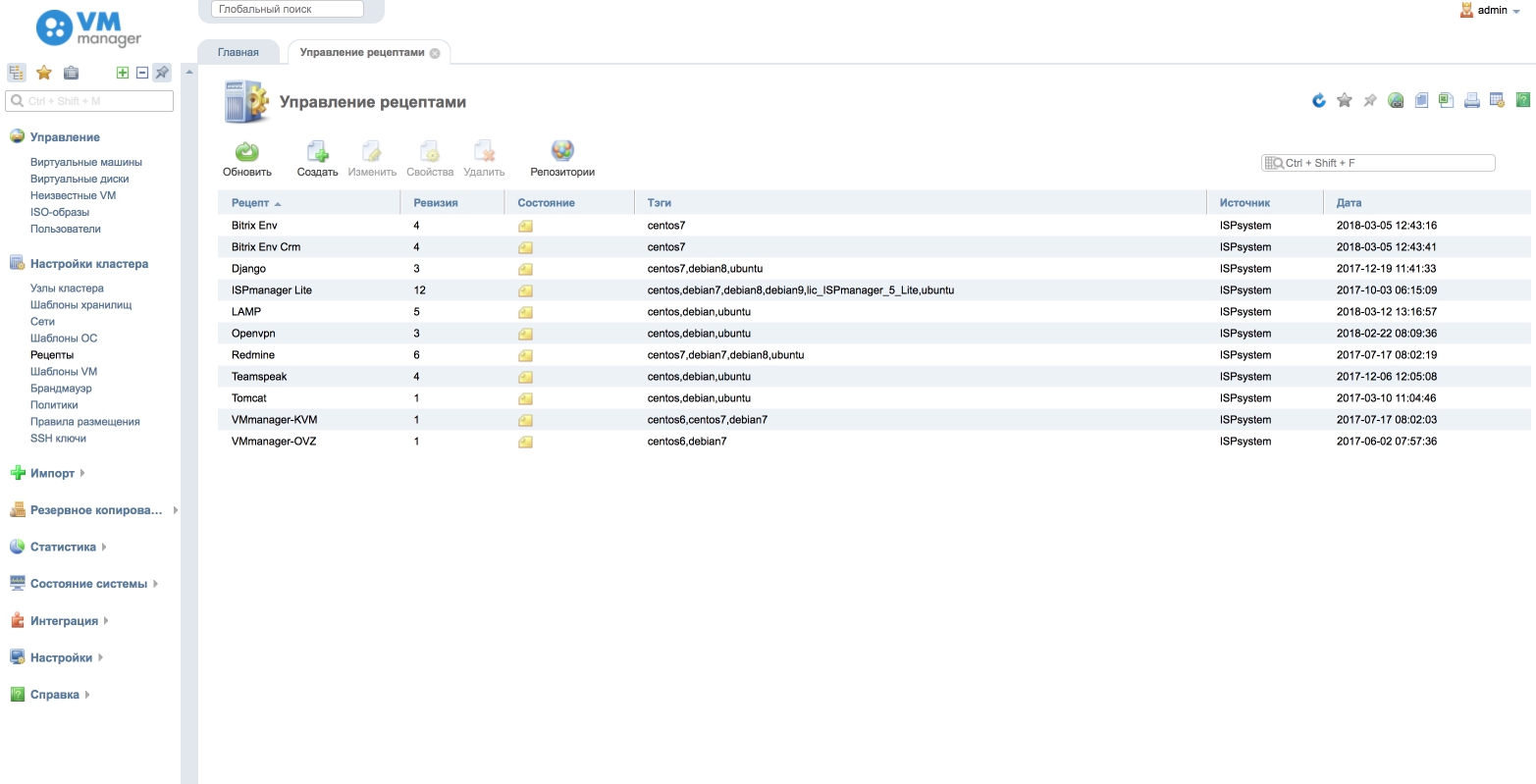Open Репозитории from the toolbar

coord(562,152)
